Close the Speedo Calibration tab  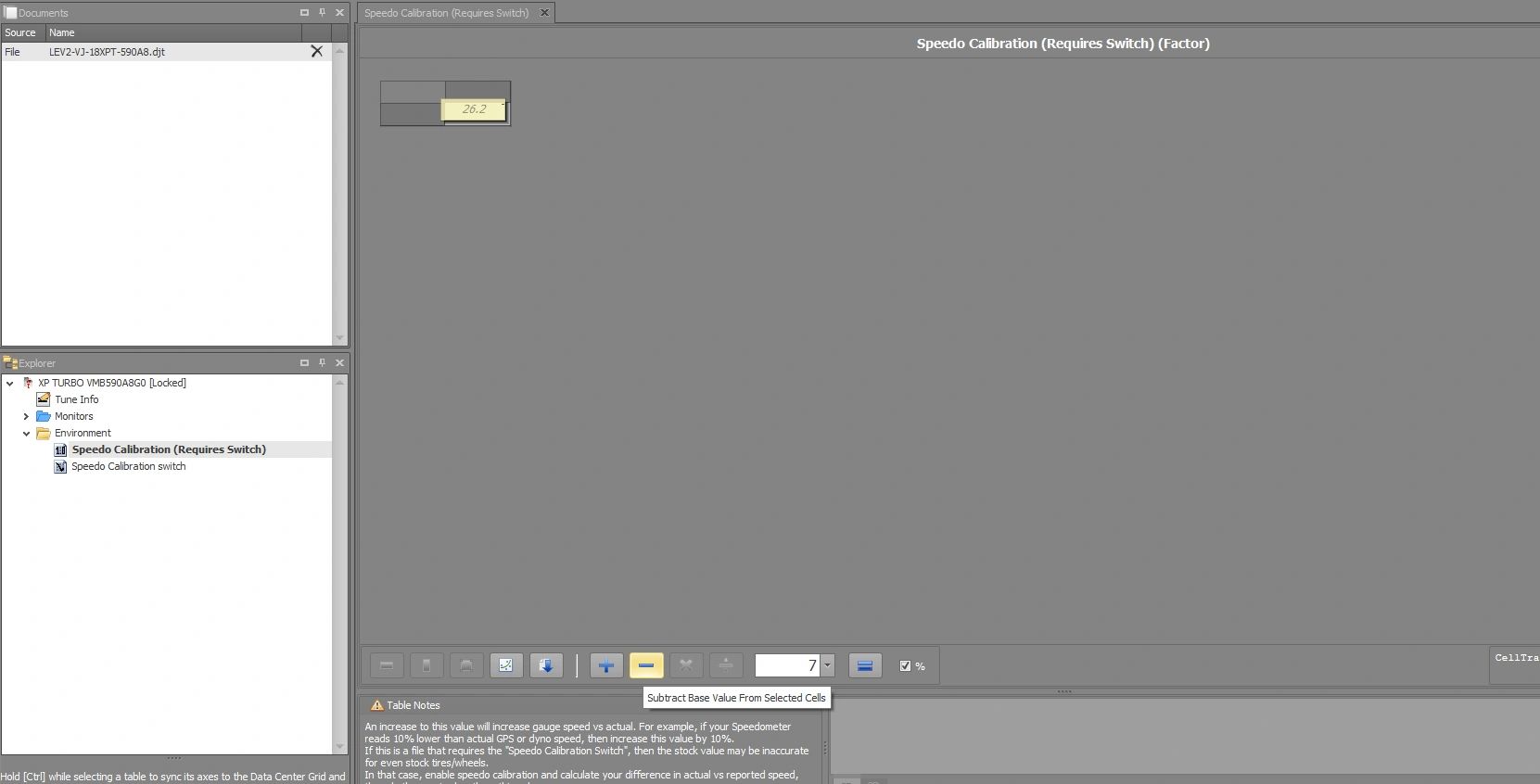pyautogui.click(x=544, y=13)
